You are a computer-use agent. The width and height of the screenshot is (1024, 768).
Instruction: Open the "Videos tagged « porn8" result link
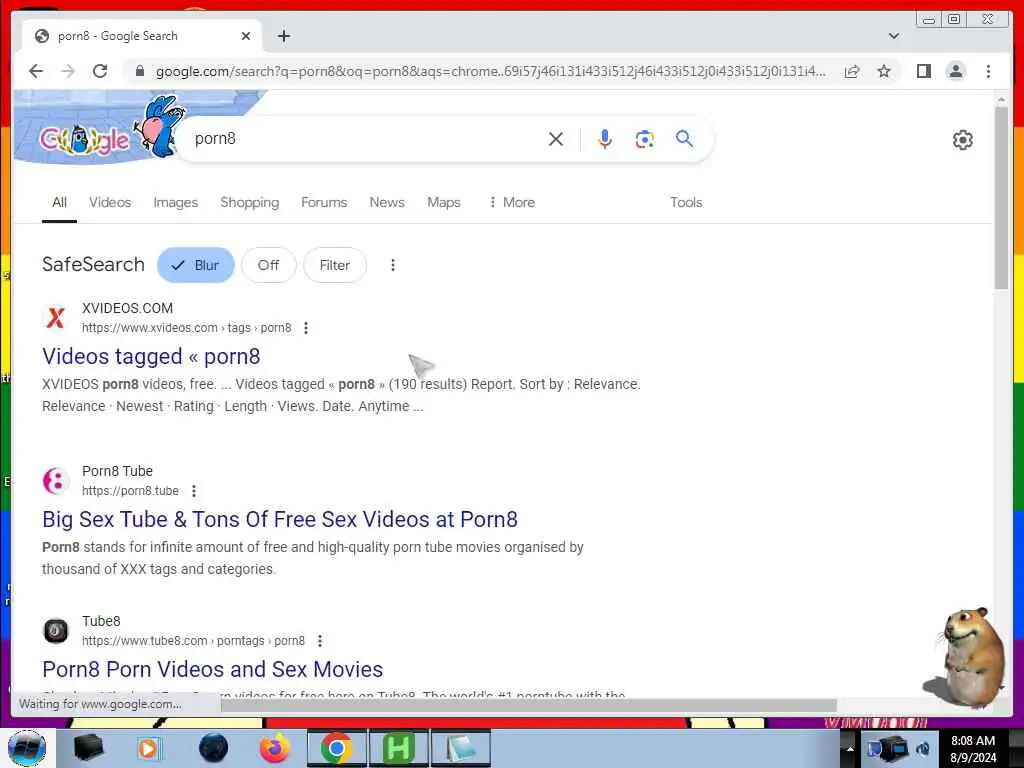151,357
